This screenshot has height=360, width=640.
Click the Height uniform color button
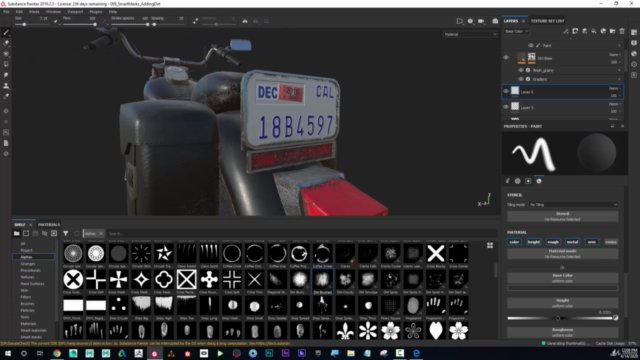562,303
